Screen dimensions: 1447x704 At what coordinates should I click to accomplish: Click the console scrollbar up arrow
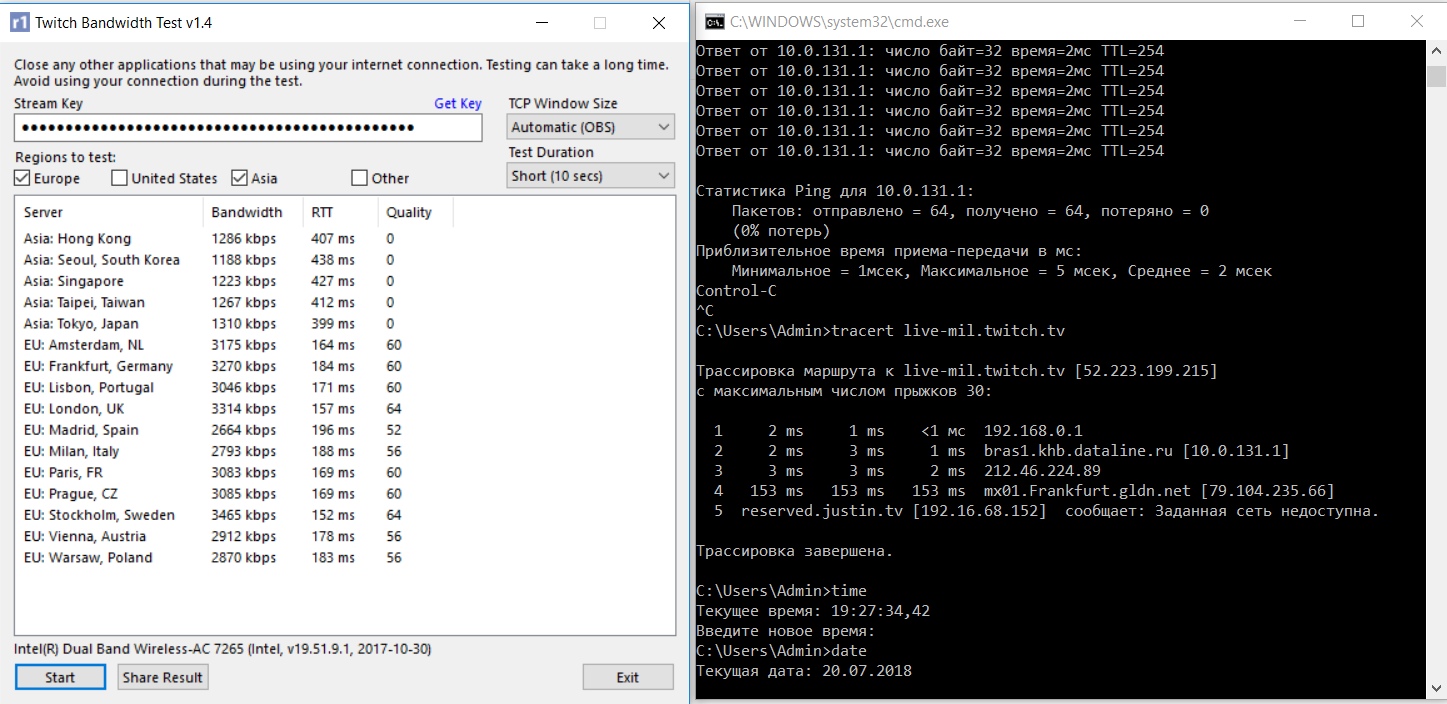[x=1436, y=52]
